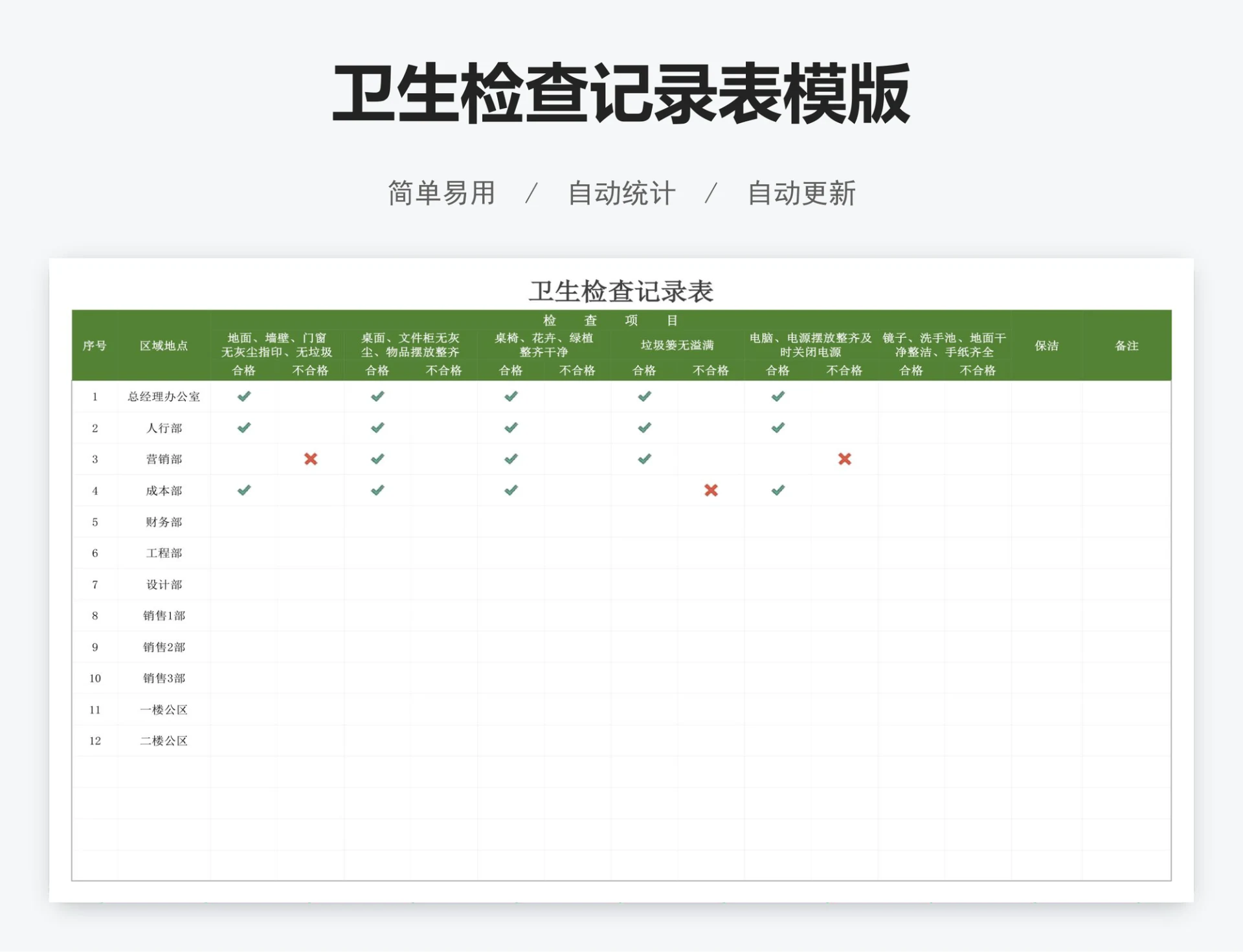Select the 合格 header under 垃圾篓无溢满

(x=644, y=370)
